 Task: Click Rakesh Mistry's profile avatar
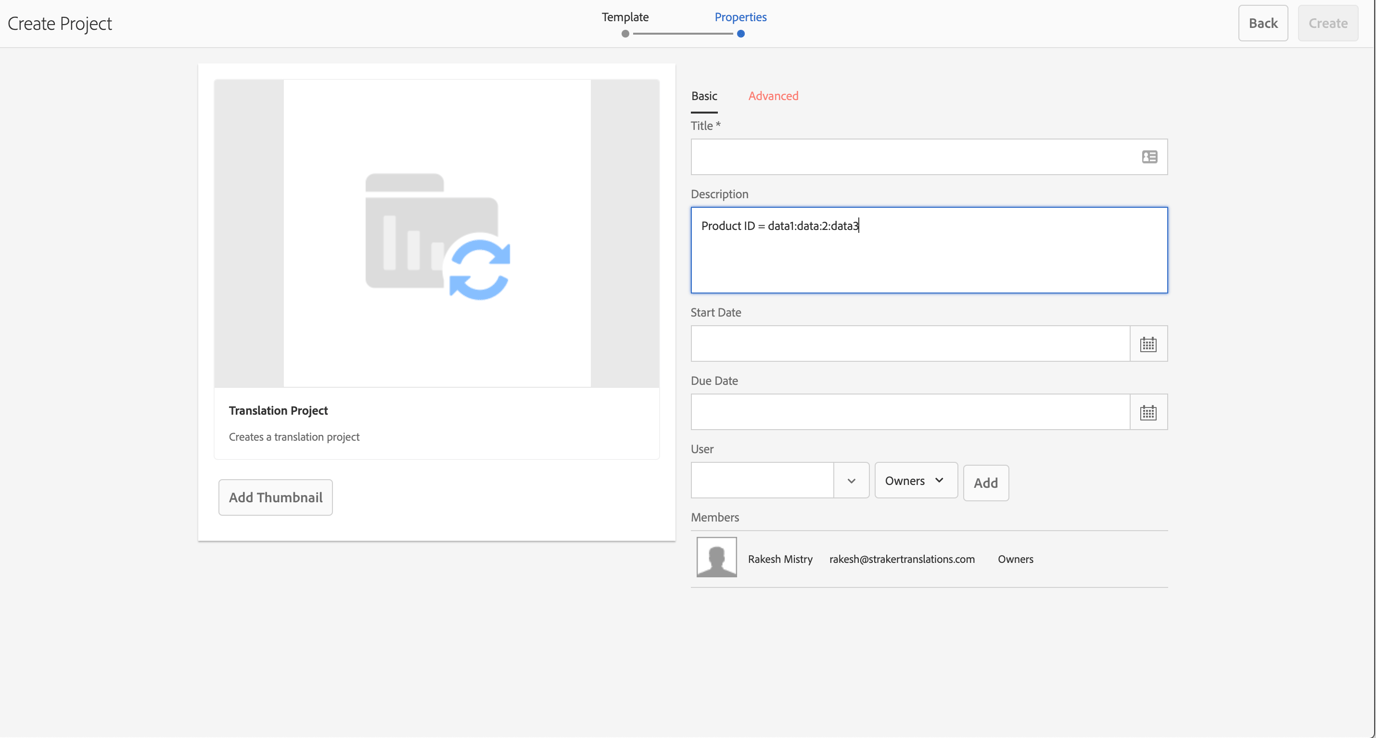tap(716, 557)
